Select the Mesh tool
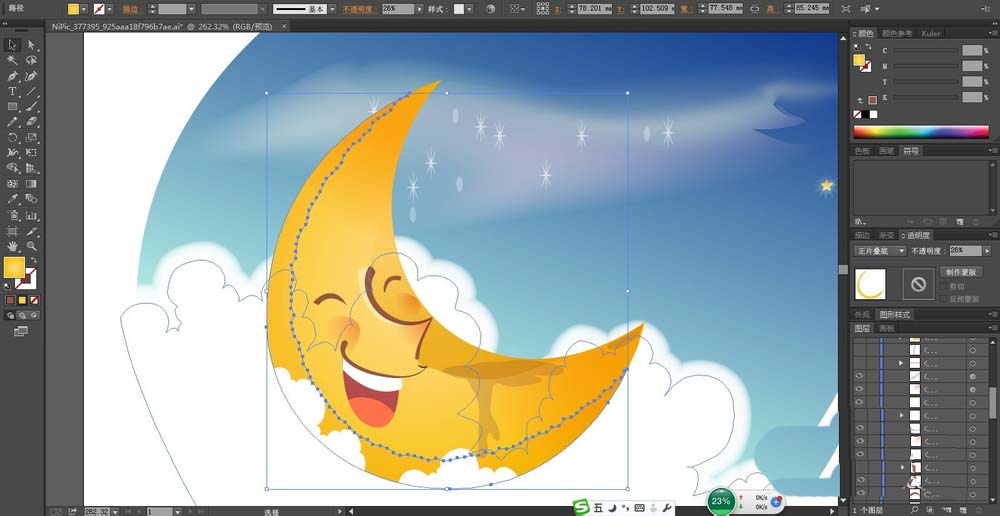 (x=12, y=184)
